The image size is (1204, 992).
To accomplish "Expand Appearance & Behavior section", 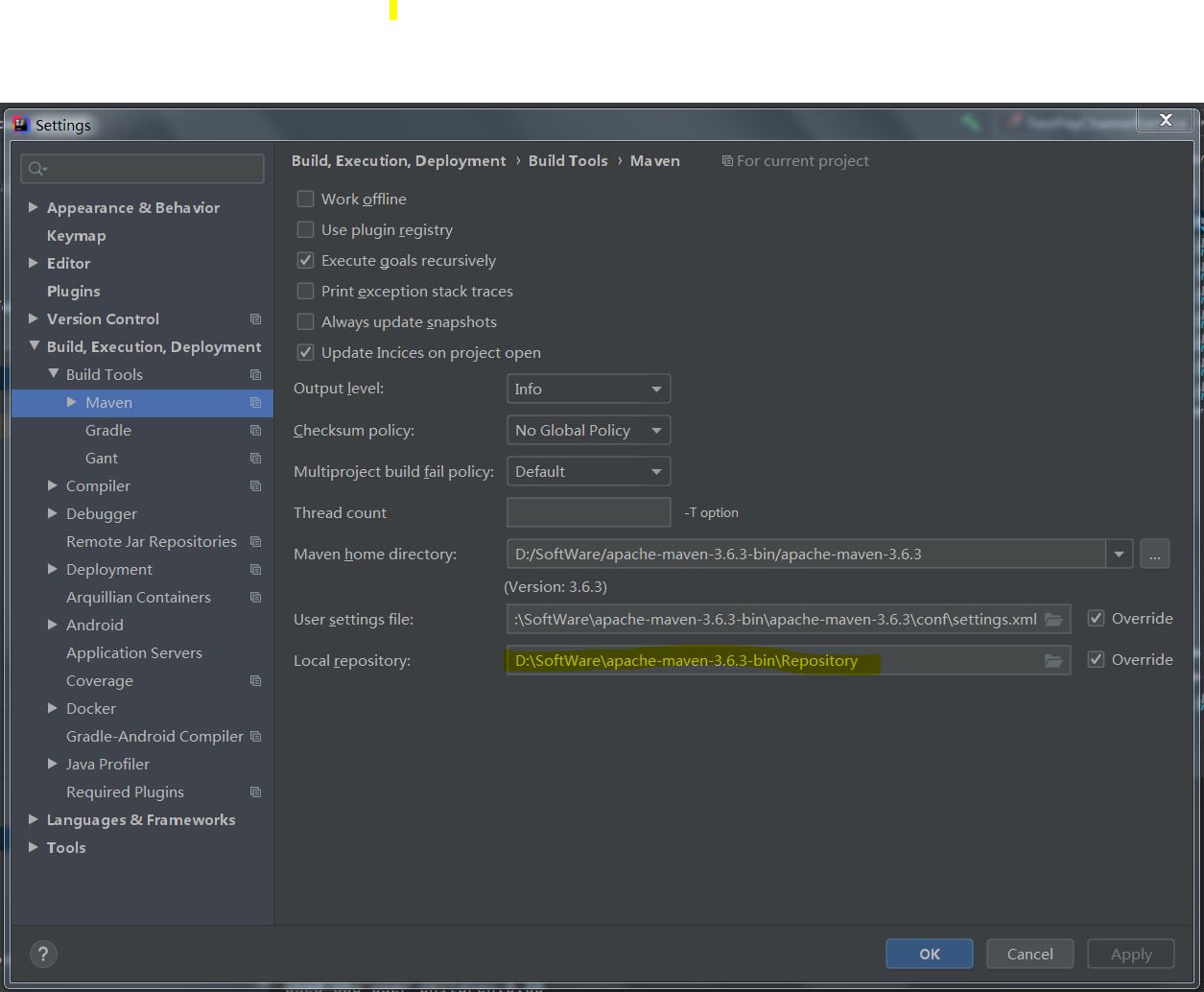I will pyautogui.click(x=34, y=207).
